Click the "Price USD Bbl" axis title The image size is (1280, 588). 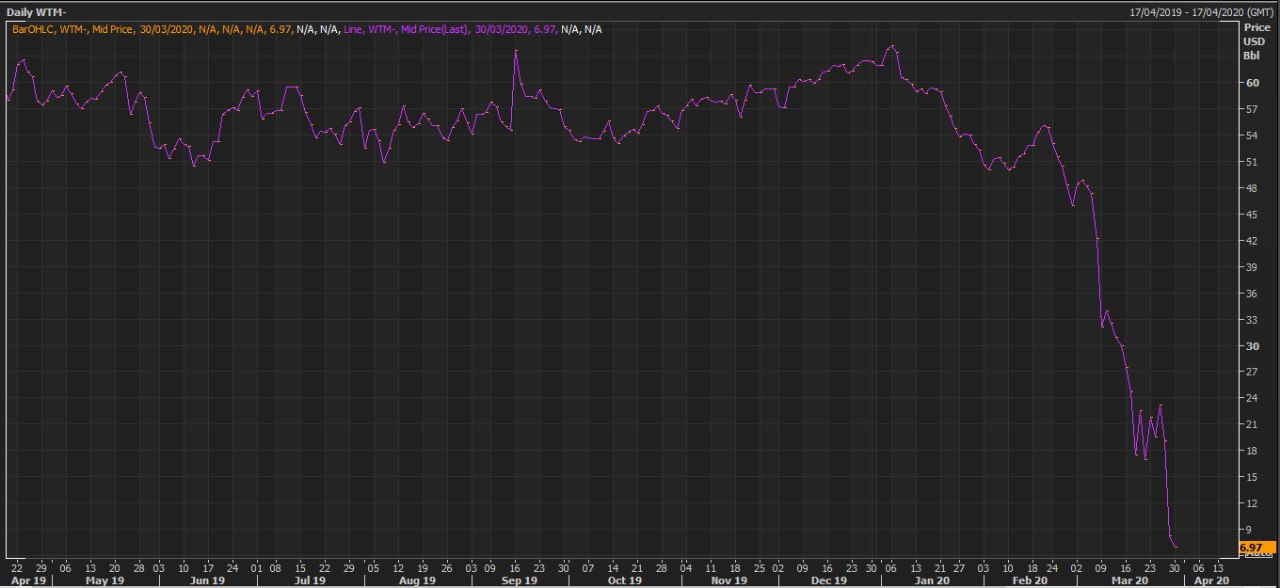pos(1255,42)
